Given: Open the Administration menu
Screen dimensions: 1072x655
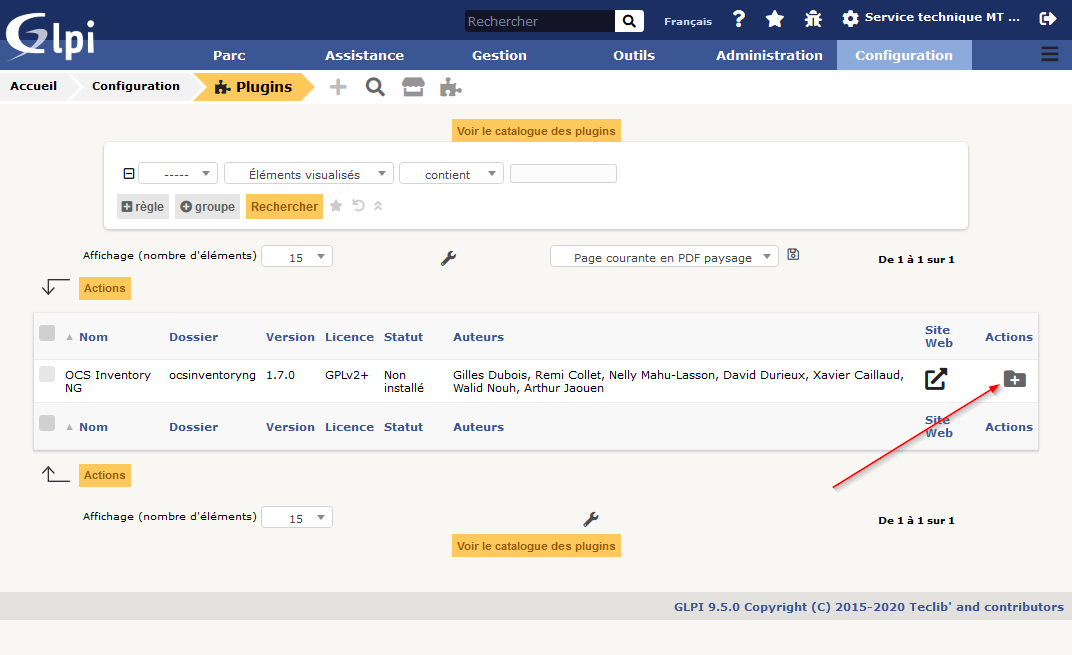Looking at the screenshot, I should [769, 55].
